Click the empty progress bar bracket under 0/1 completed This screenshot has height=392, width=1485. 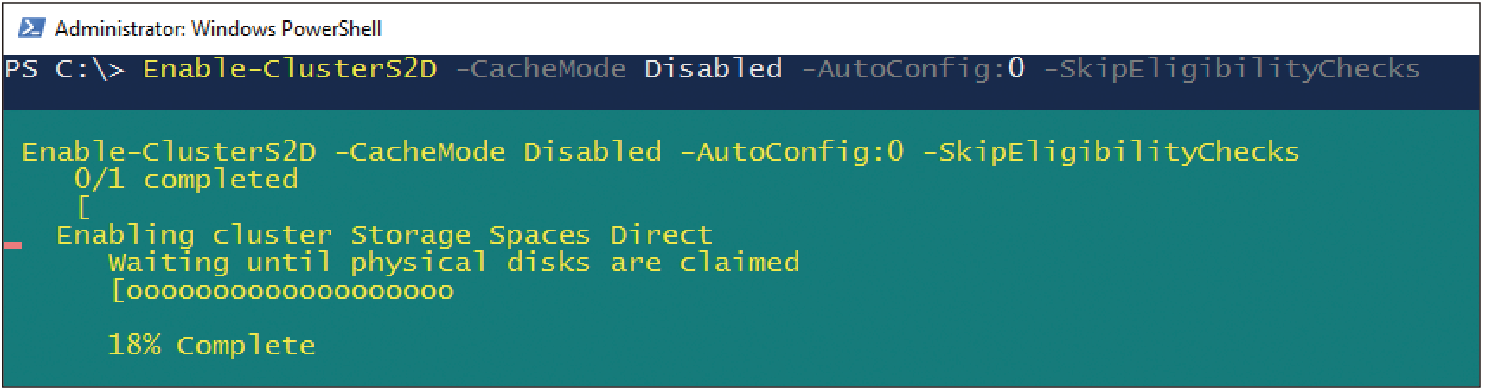tap(83, 208)
